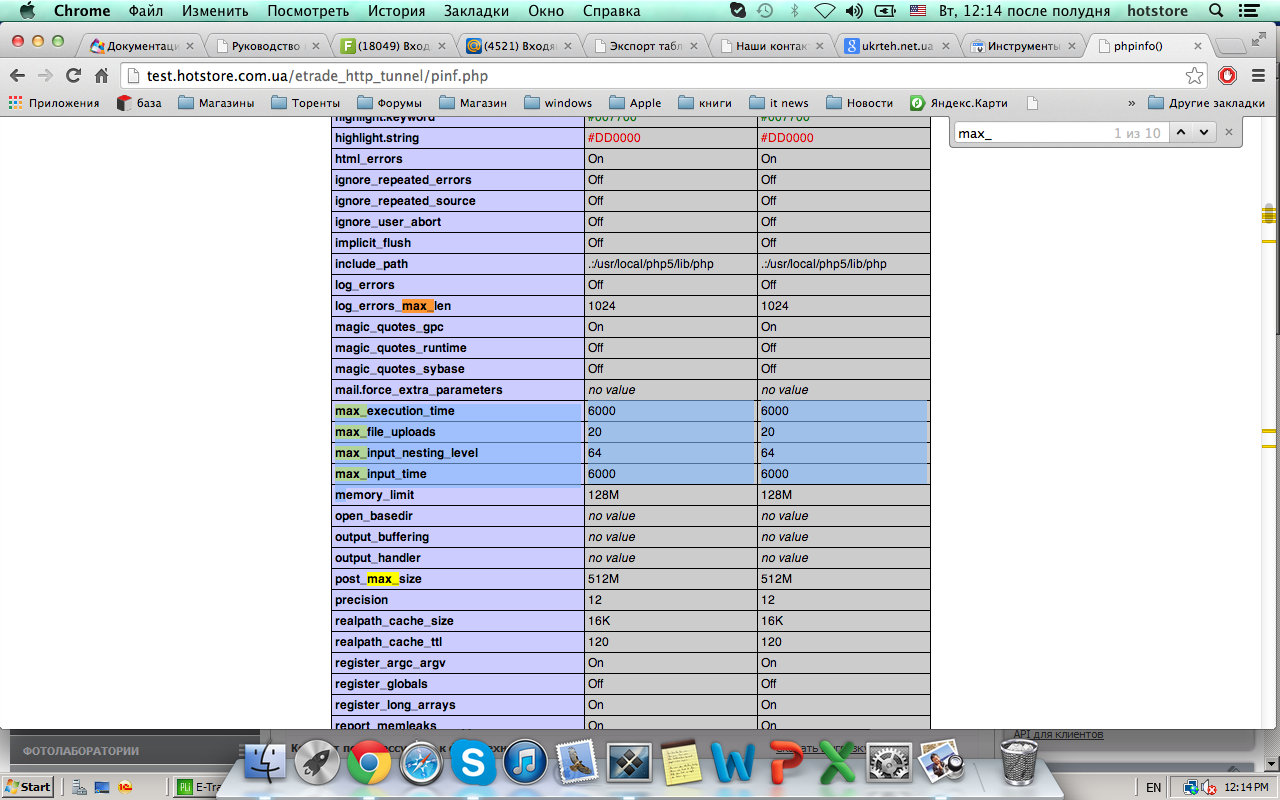
Task: Switch to the Руководство tab
Action: (268, 46)
